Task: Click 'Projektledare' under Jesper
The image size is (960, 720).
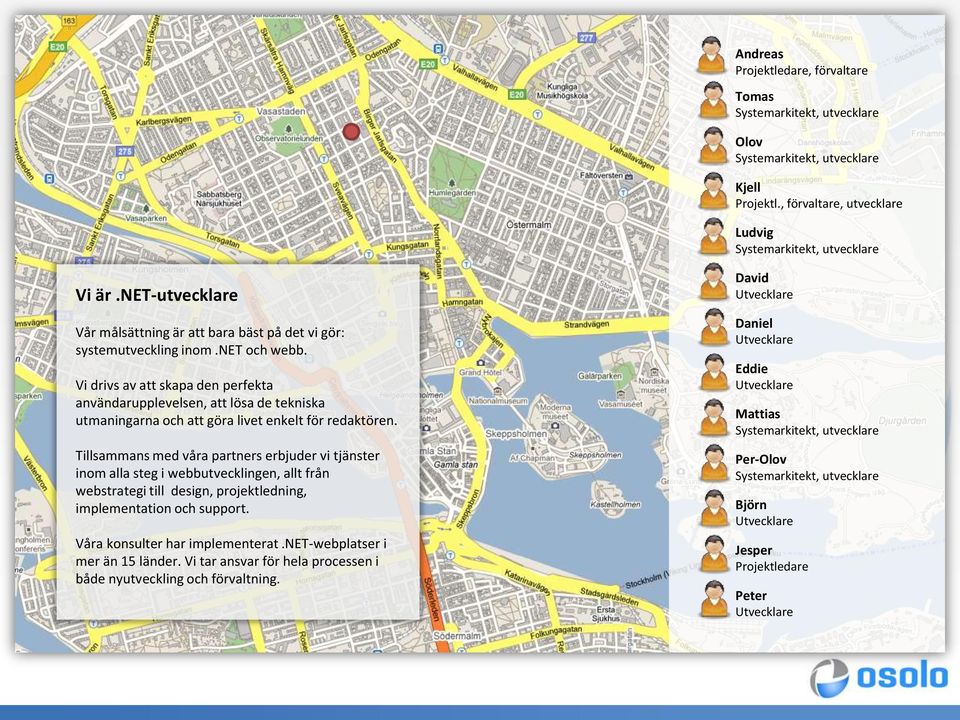Action: pos(771,567)
